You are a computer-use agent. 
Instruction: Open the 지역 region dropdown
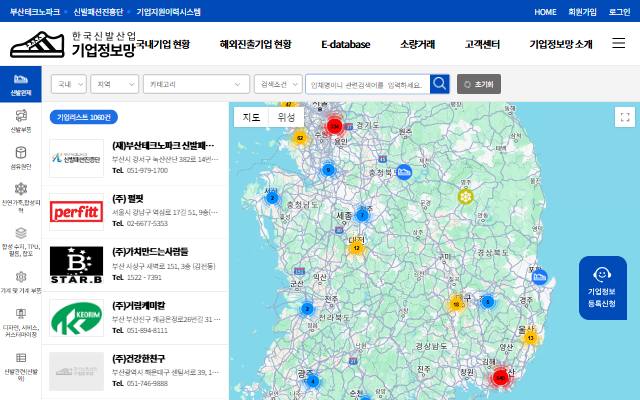point(114,84)
